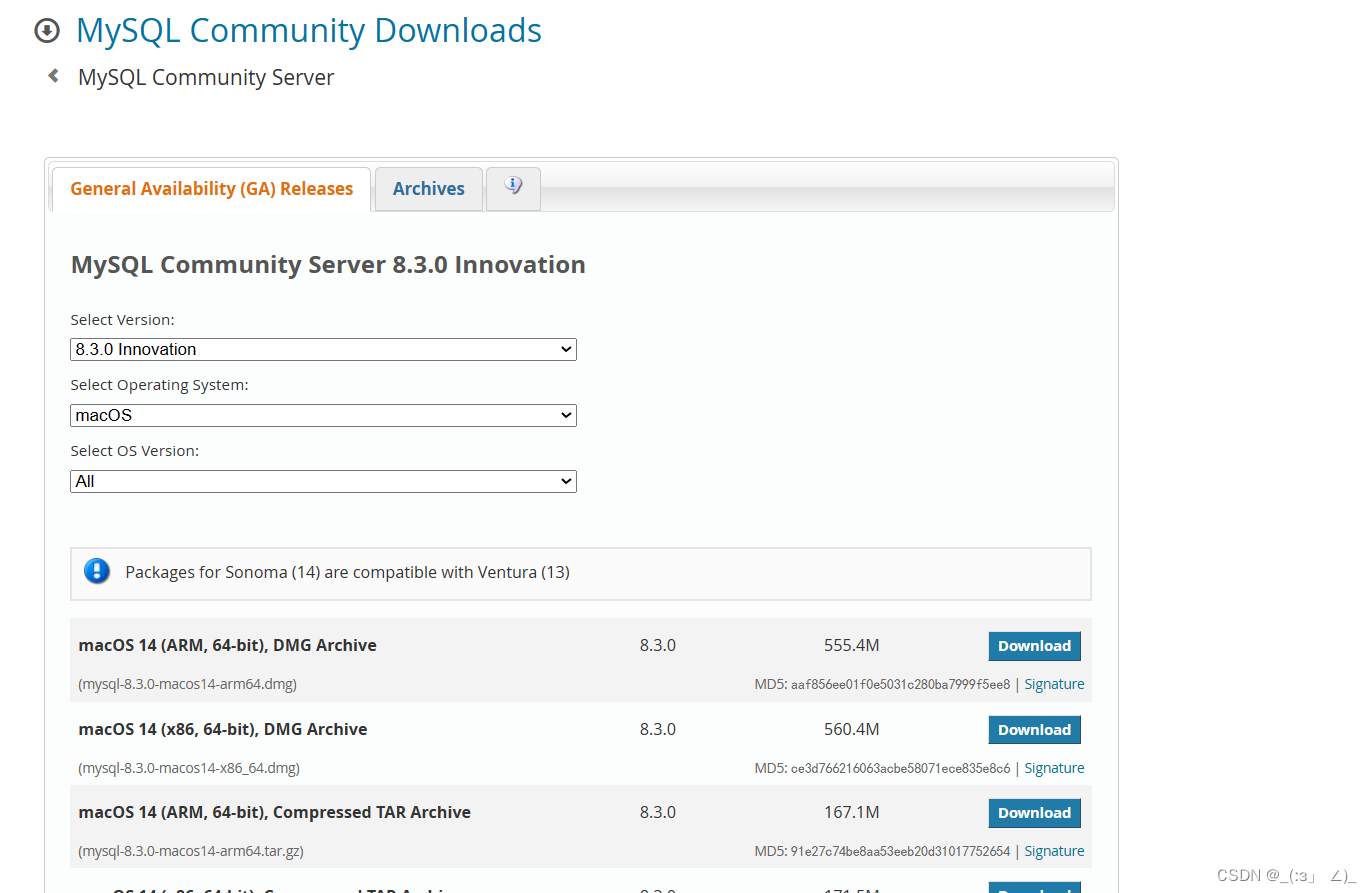The width and height of the screenshot is (1372, 893).
Task: Switch to General Availability (GA) Releases tab
Action: [x=211, y=189]
